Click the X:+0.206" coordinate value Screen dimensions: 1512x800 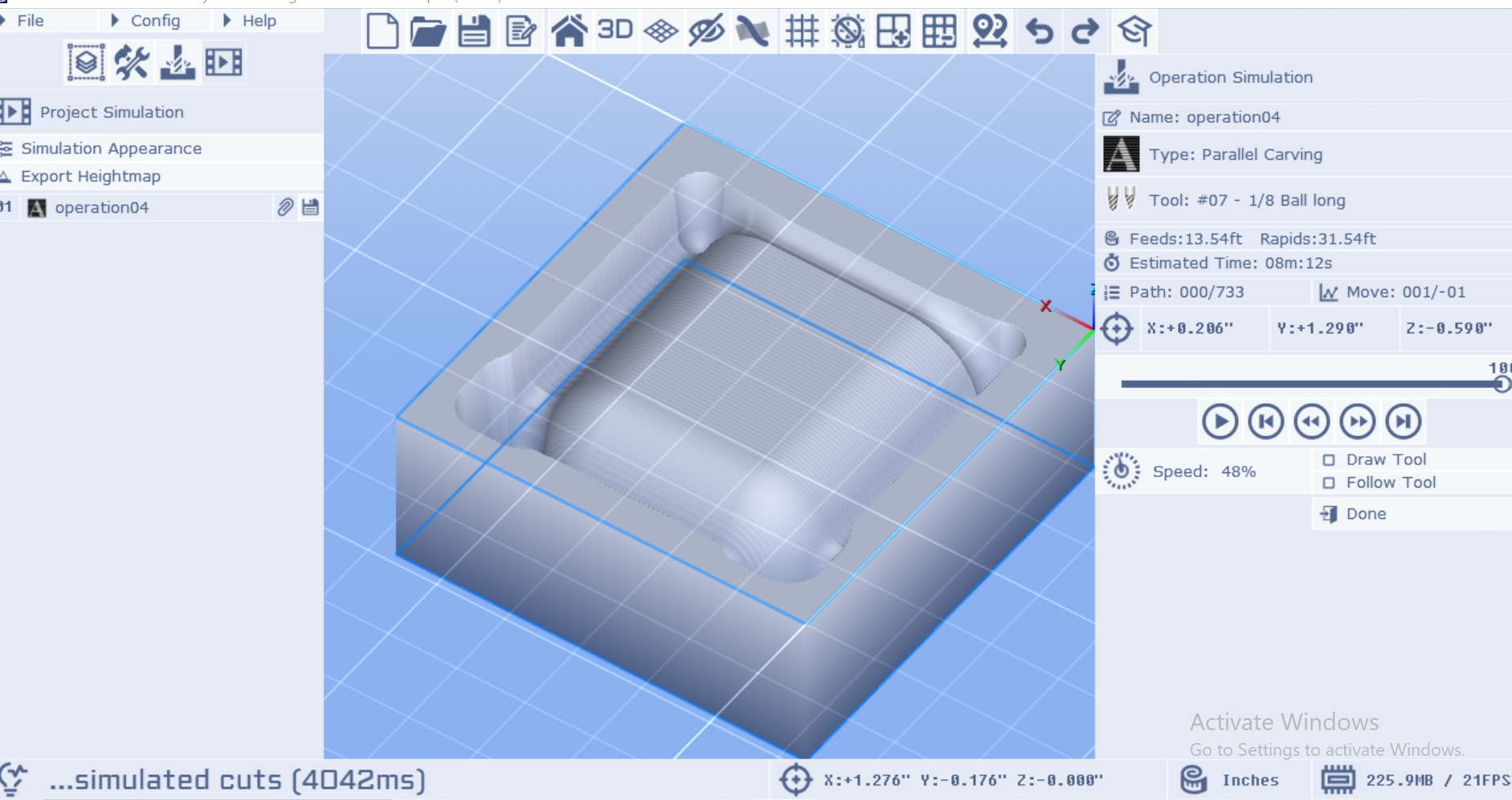coord(1190,329)
